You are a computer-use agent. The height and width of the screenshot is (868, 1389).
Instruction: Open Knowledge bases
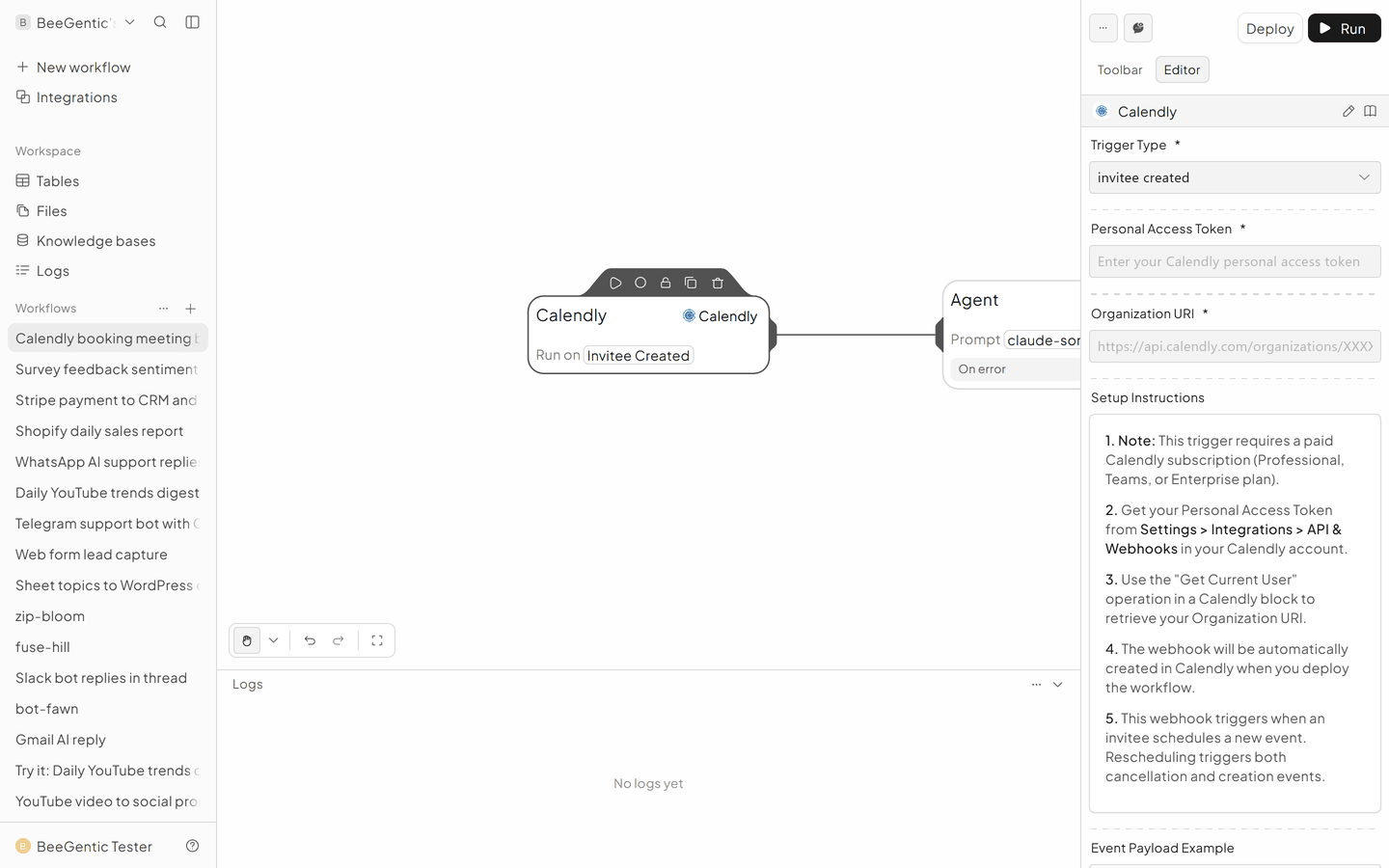108,241
